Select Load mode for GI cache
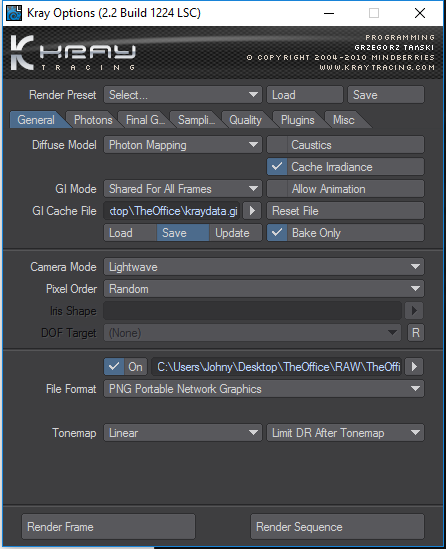446x549 pixels. point(130,233)
